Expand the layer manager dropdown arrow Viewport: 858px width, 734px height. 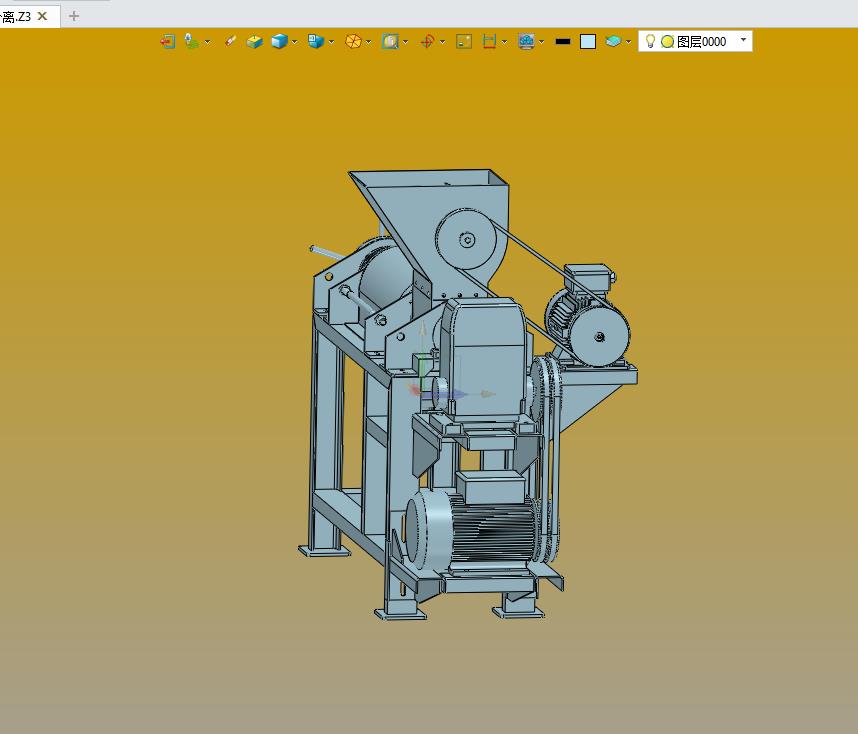coord(628,42)
